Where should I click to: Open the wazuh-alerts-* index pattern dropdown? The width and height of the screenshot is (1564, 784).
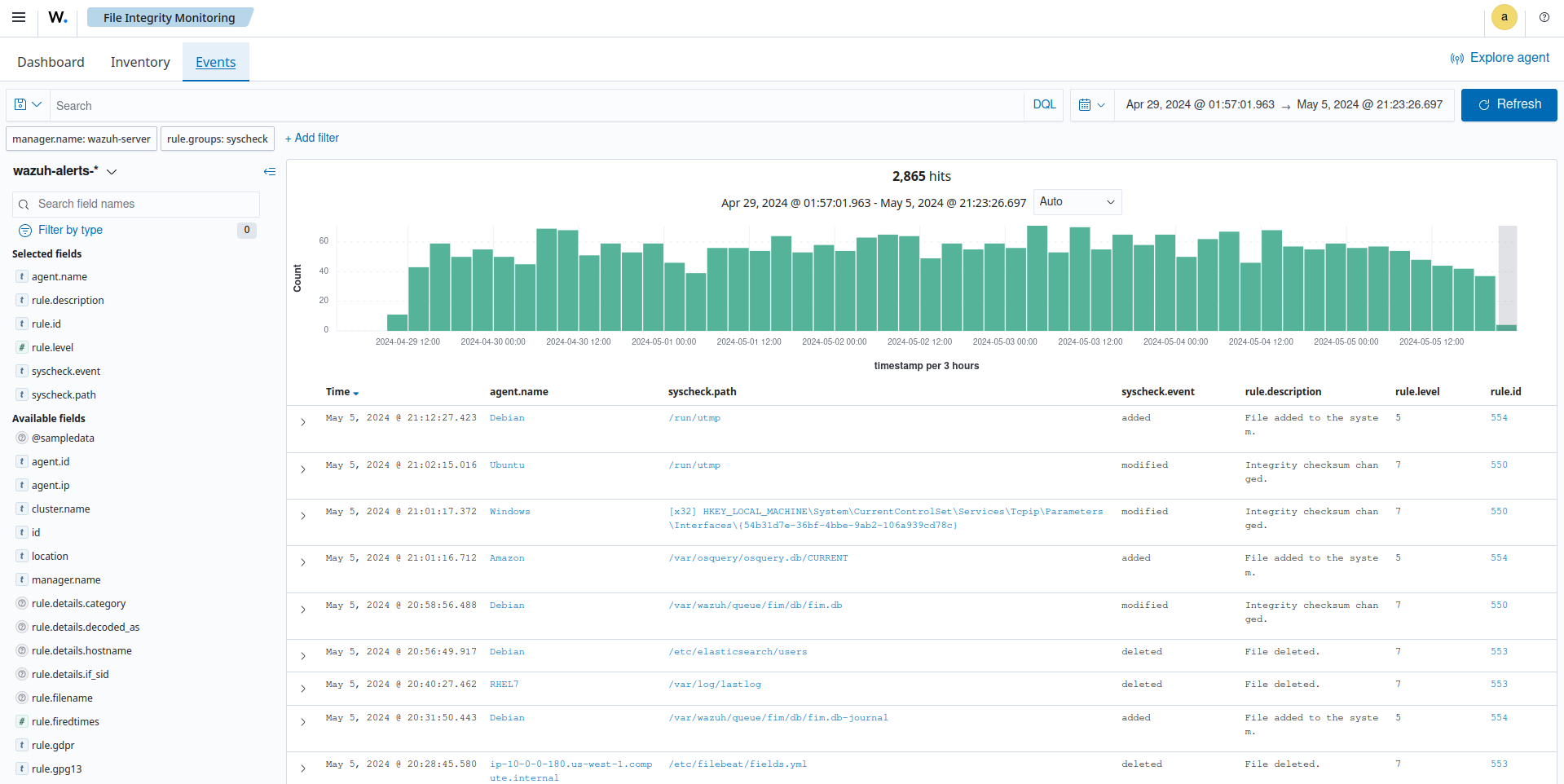pyautogui.click(x=112, y=171)
